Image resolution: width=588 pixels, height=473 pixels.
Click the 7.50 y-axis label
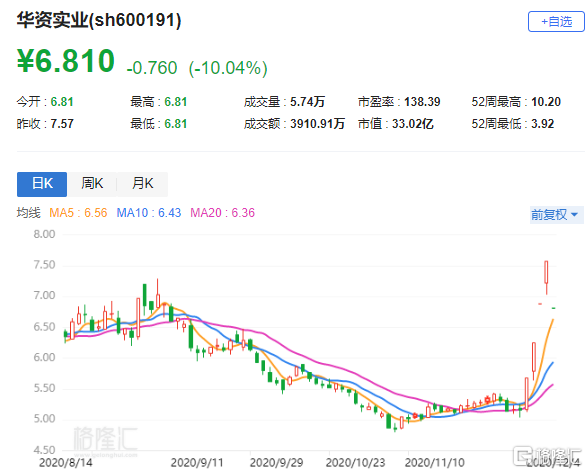coord(44,265)
